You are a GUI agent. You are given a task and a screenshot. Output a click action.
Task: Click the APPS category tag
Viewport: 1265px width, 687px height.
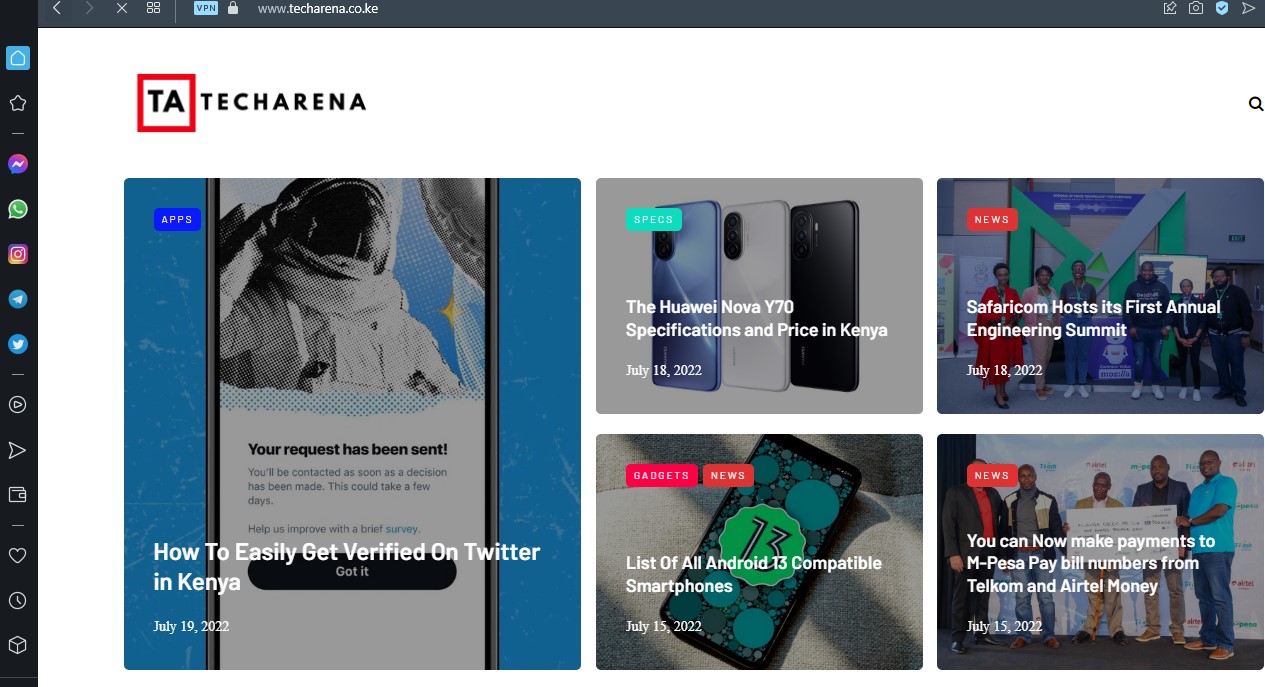[x=177, y=220]
